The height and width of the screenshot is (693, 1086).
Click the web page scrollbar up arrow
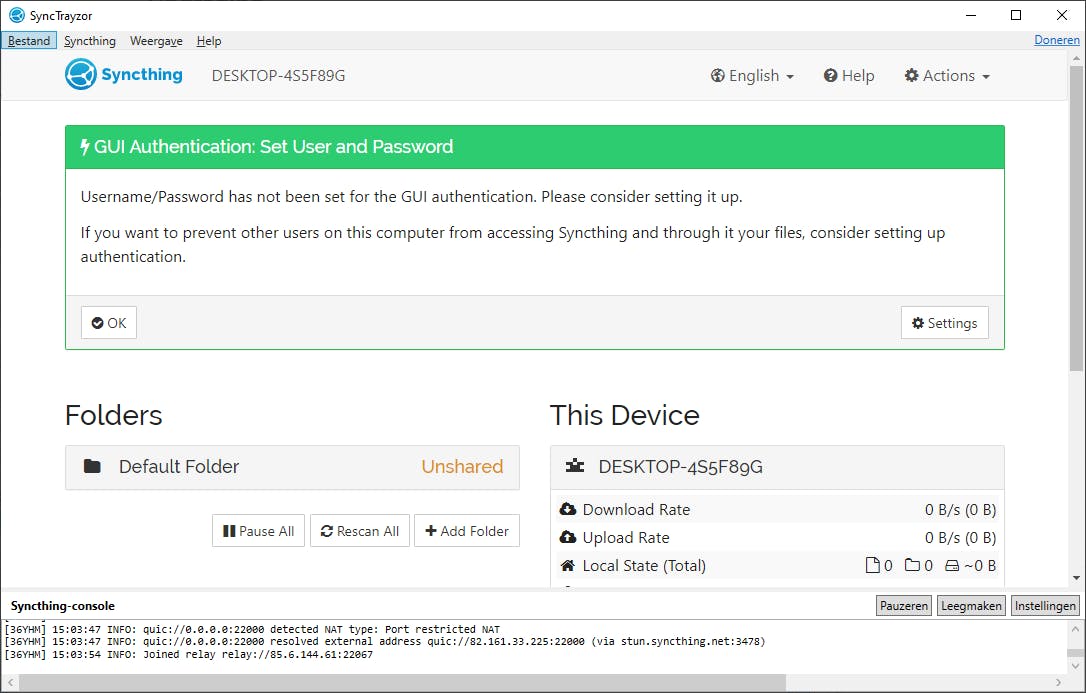pyautogui.click(x=1076, y=58)
